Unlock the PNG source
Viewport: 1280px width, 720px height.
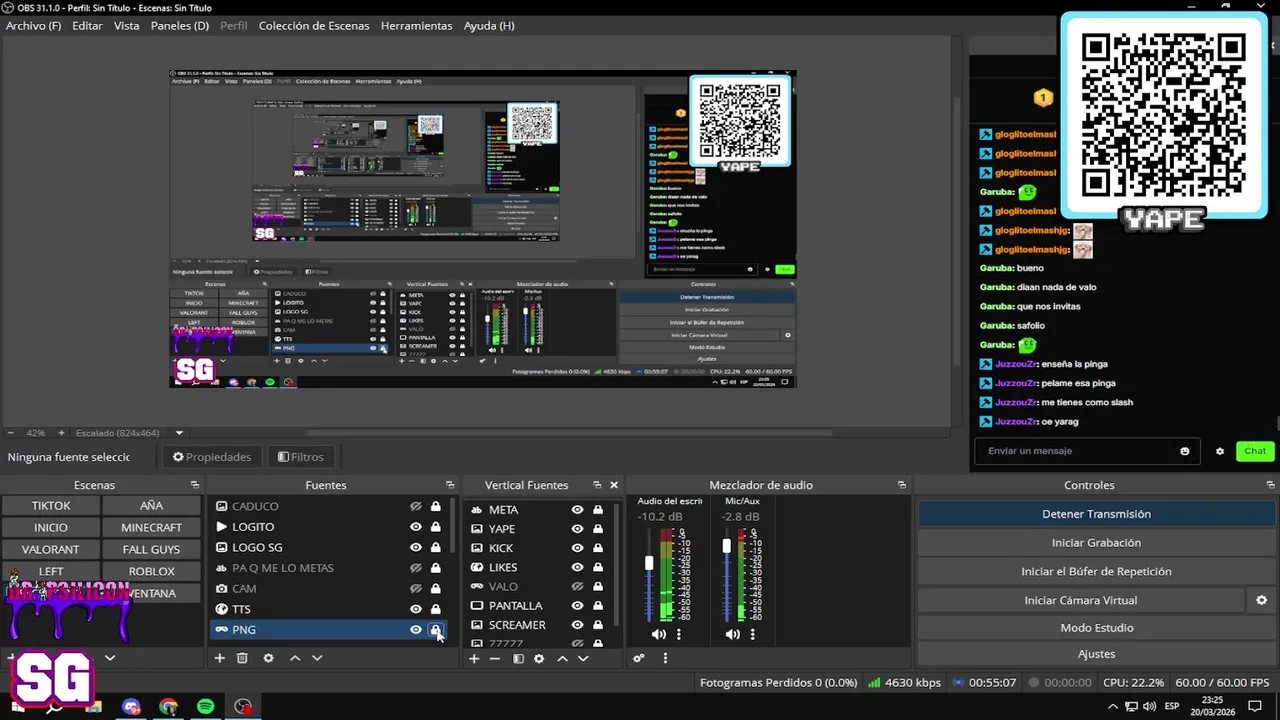[435, 630]
